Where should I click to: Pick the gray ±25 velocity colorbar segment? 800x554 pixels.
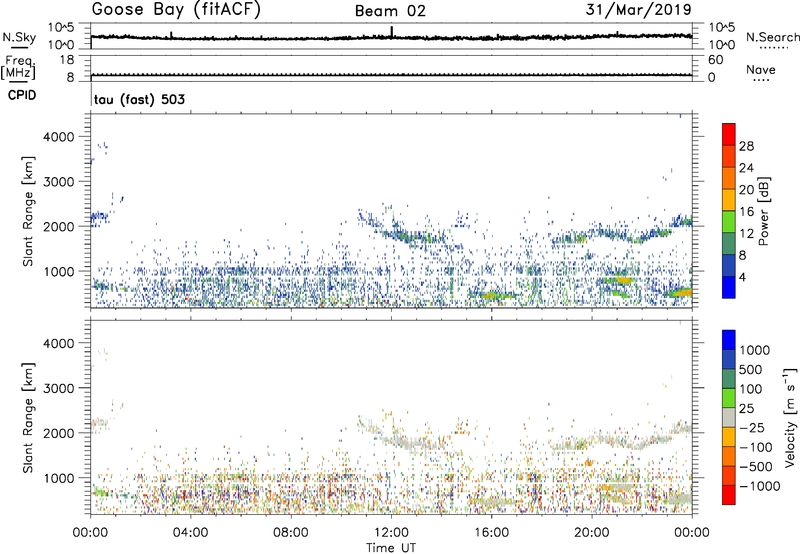pyautogui.click(x=729, y=417)
